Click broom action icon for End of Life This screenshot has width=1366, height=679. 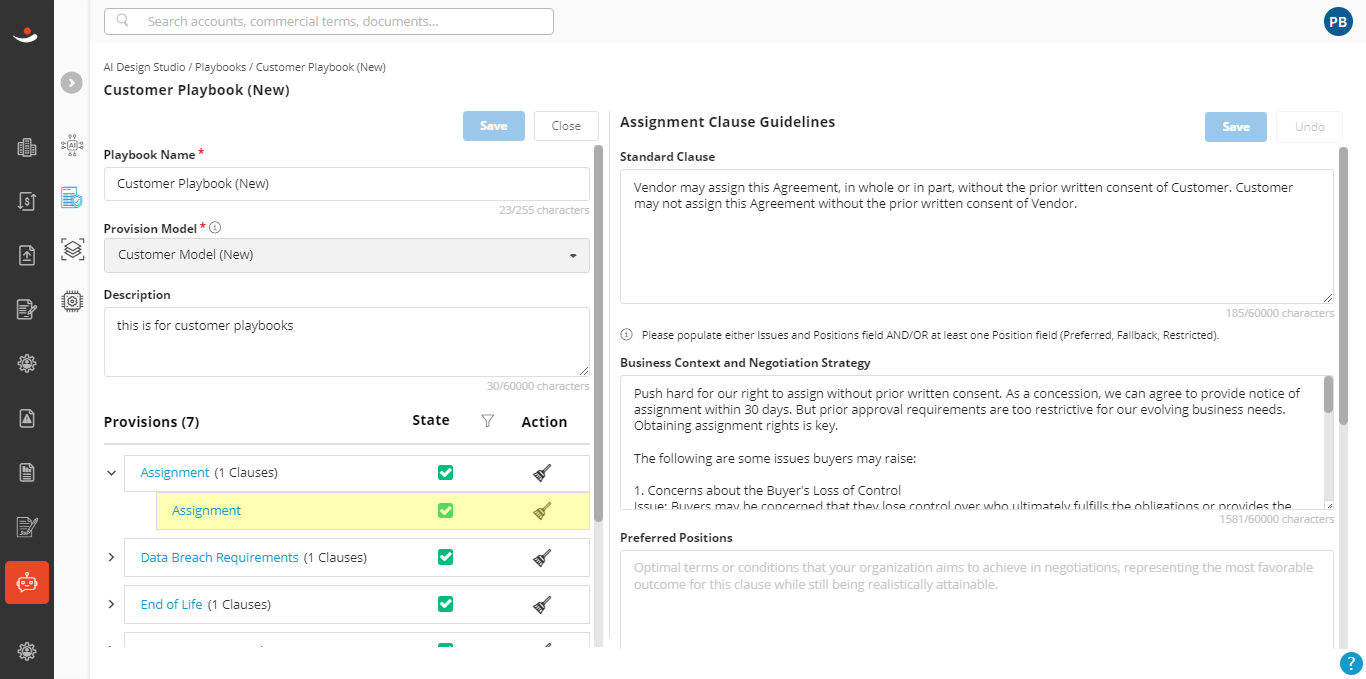coord(542,604)
